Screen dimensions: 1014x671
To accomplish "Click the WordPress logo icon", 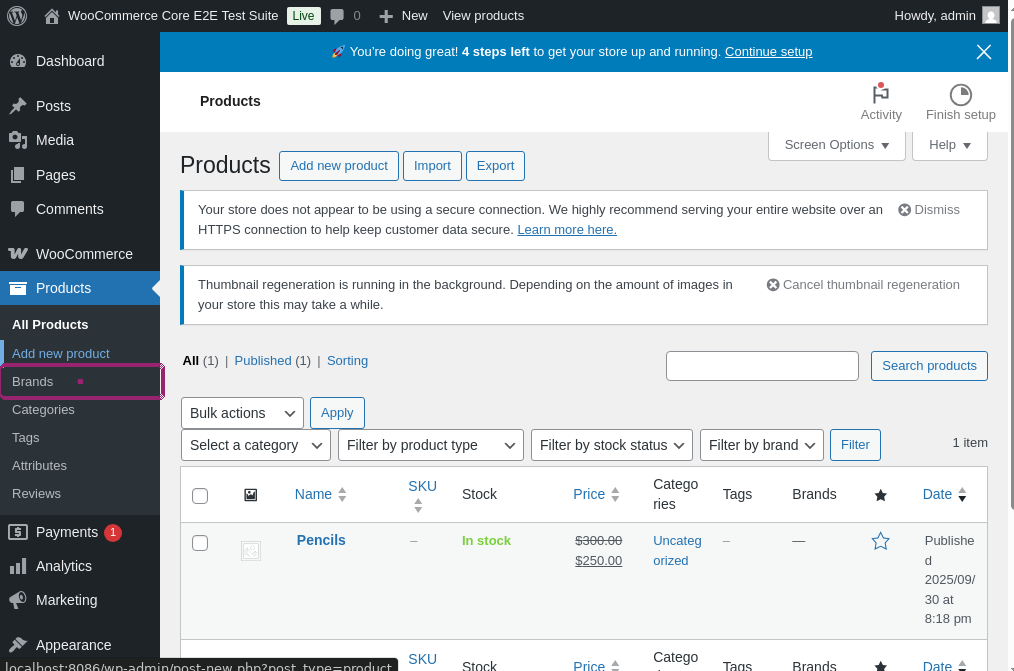I will (x=17, y=15).
